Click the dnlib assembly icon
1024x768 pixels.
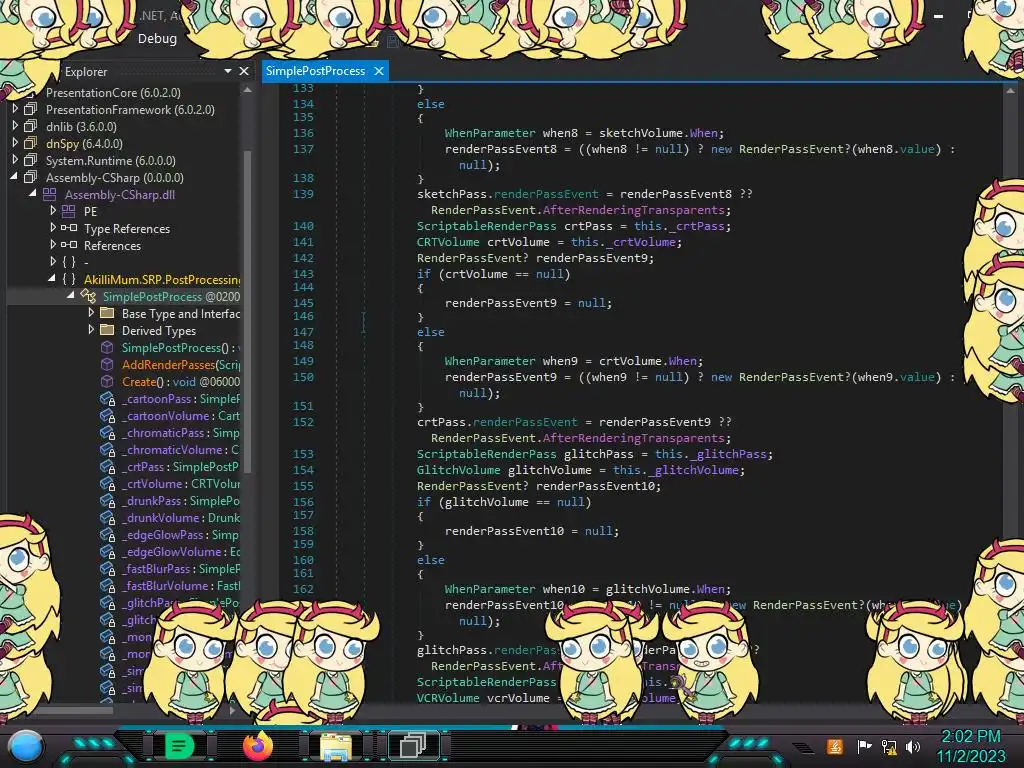pos(31,126)
